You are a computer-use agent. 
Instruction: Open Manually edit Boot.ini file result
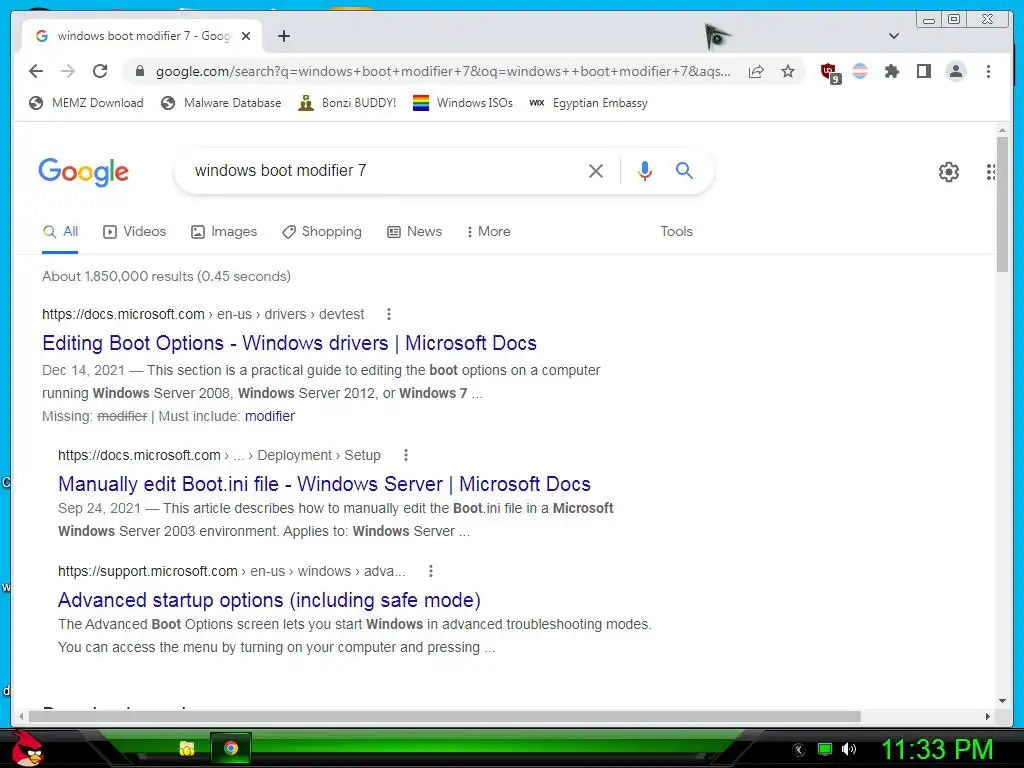pos(325,484)
